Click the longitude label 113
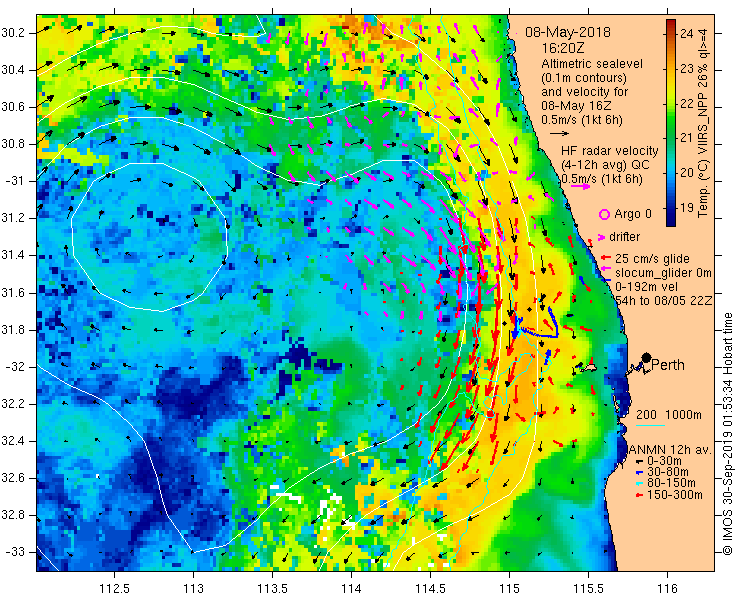 193,589
